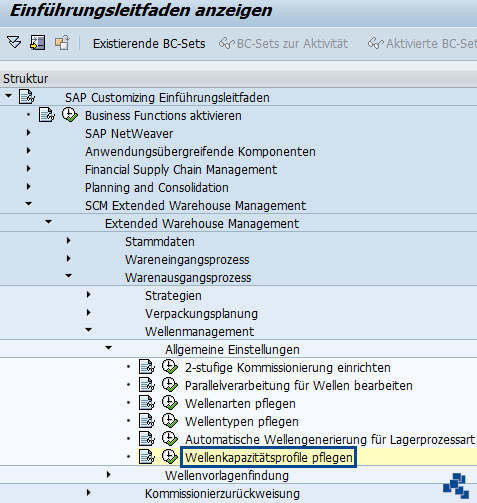Execute activity icon for Wellentypen pflegen
The image size is (477, 503).
point(170,421)
